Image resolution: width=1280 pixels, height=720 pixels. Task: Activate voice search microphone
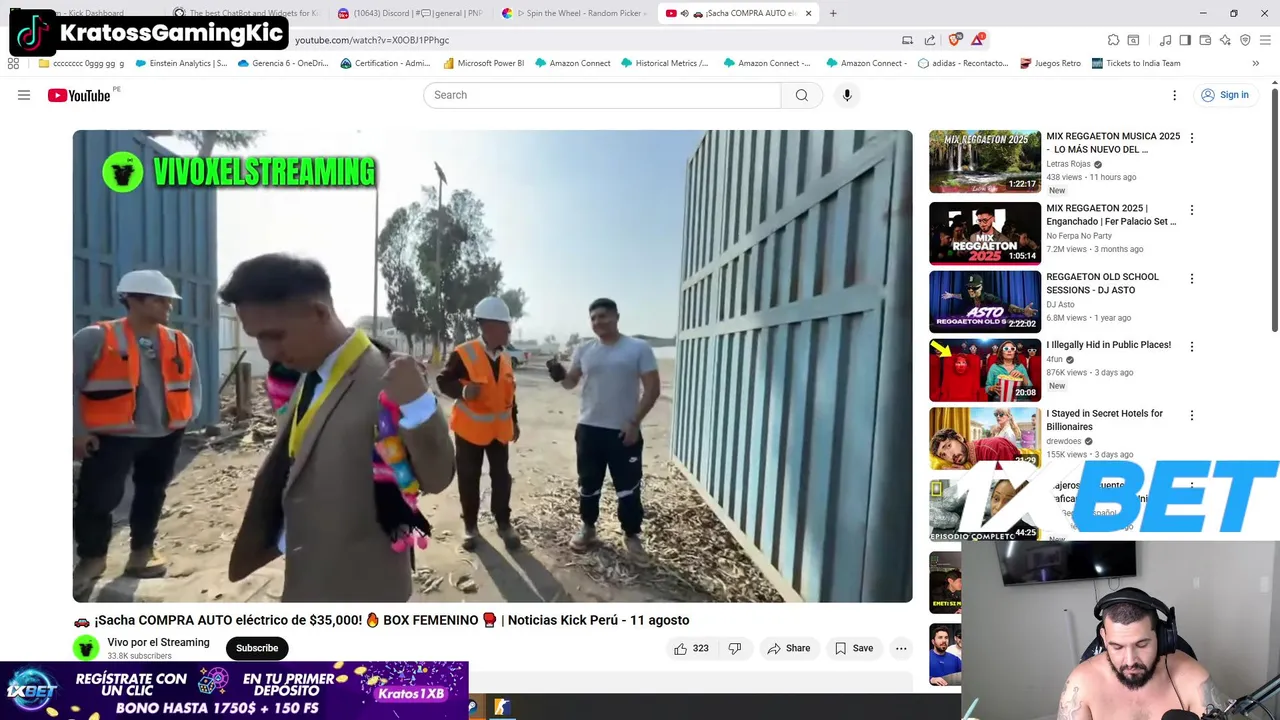847,95
